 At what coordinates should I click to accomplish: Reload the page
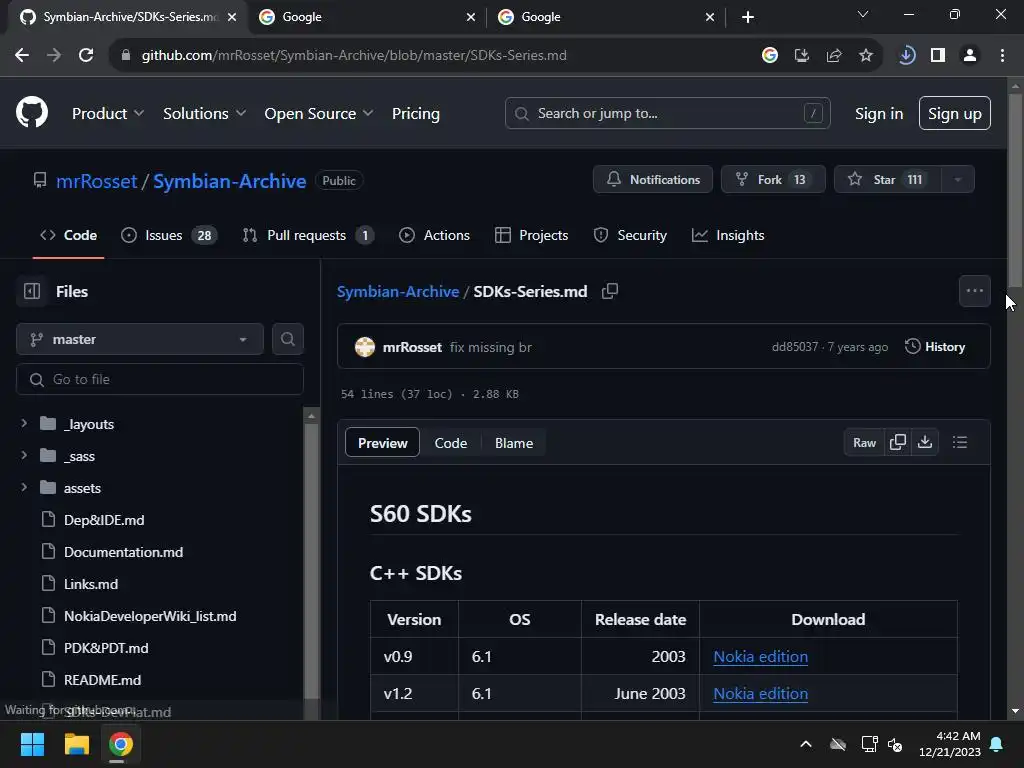pos(86,56)
